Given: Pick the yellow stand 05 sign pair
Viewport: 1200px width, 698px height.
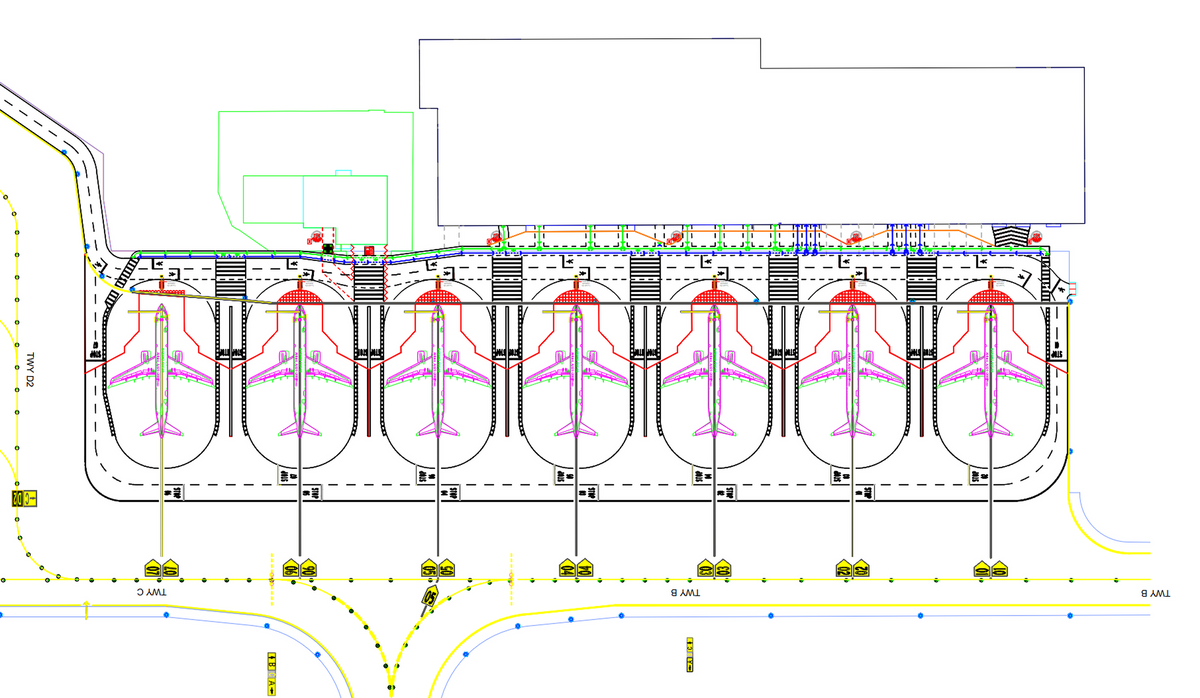Looking at the screenshot, I should click(x=438, y=569).
